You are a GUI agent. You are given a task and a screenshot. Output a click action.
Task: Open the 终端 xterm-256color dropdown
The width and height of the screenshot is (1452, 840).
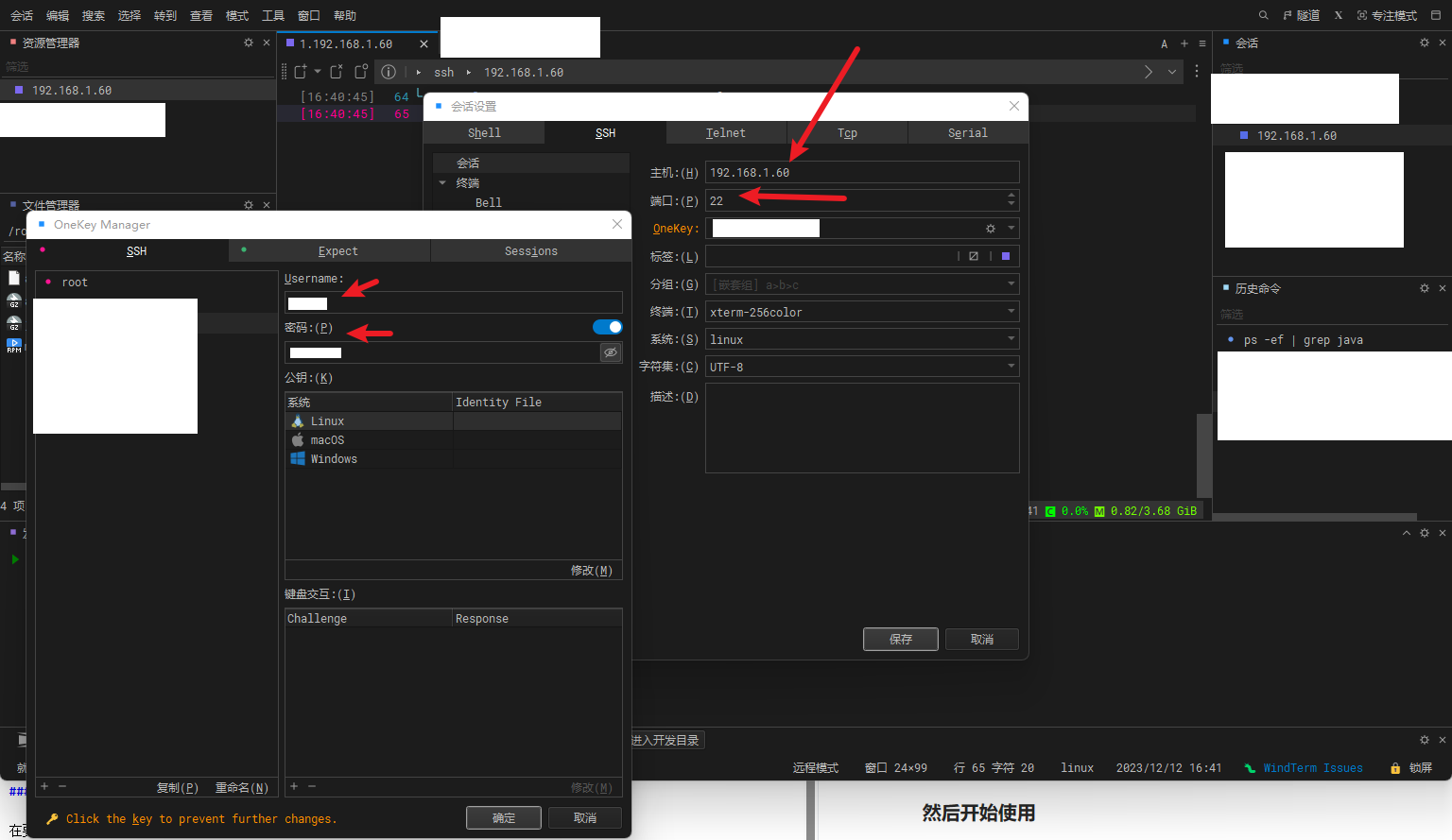[1011, 311]
